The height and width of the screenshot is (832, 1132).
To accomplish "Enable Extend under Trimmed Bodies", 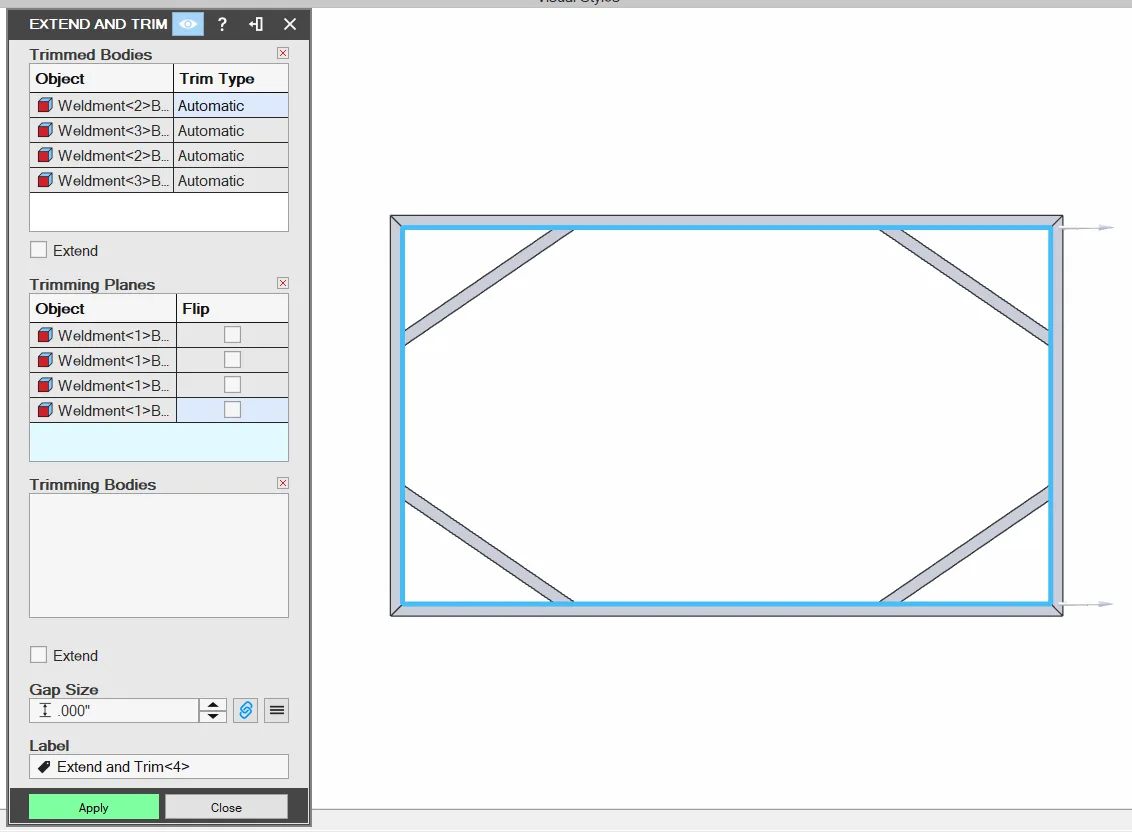I will pos(38,250).
